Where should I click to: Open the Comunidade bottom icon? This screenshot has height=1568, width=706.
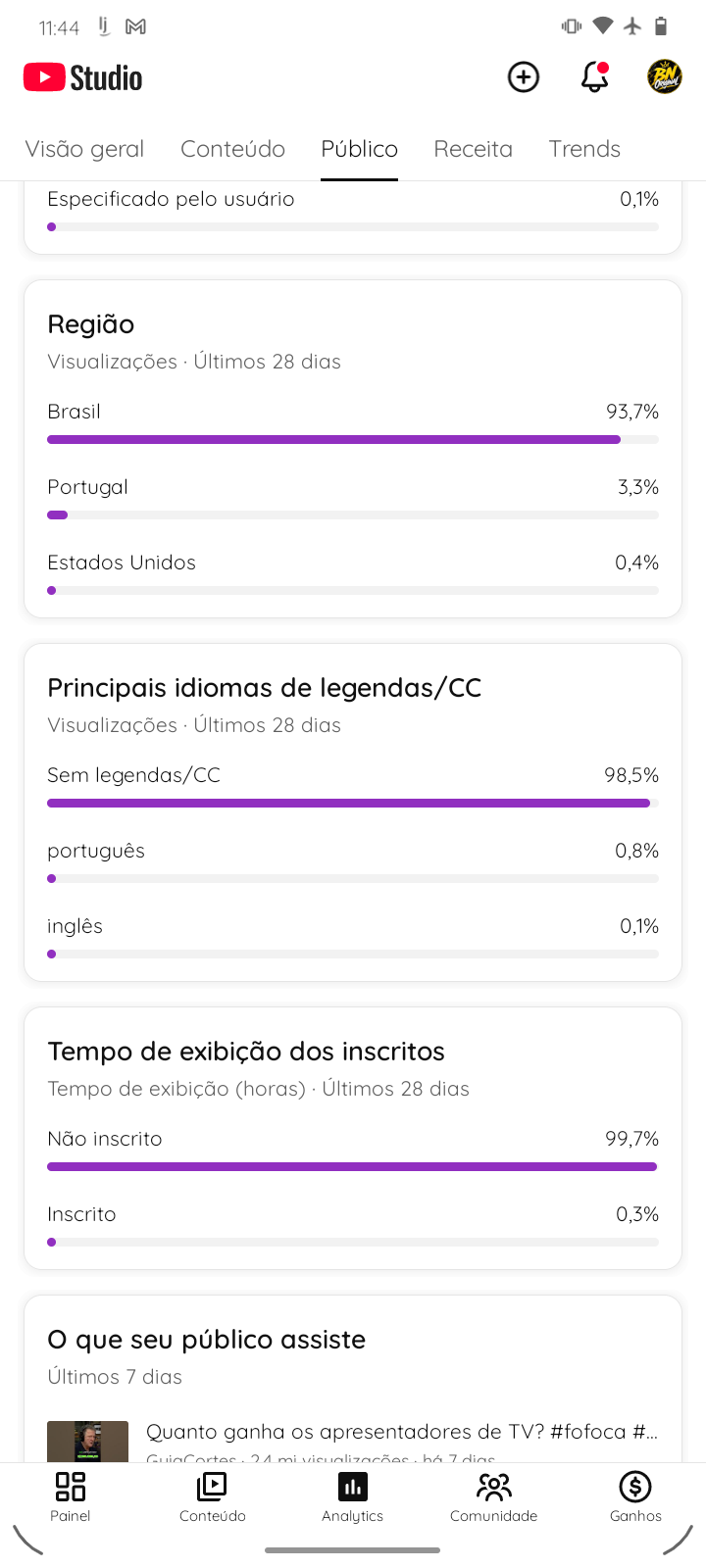[x=494, y=1497]
